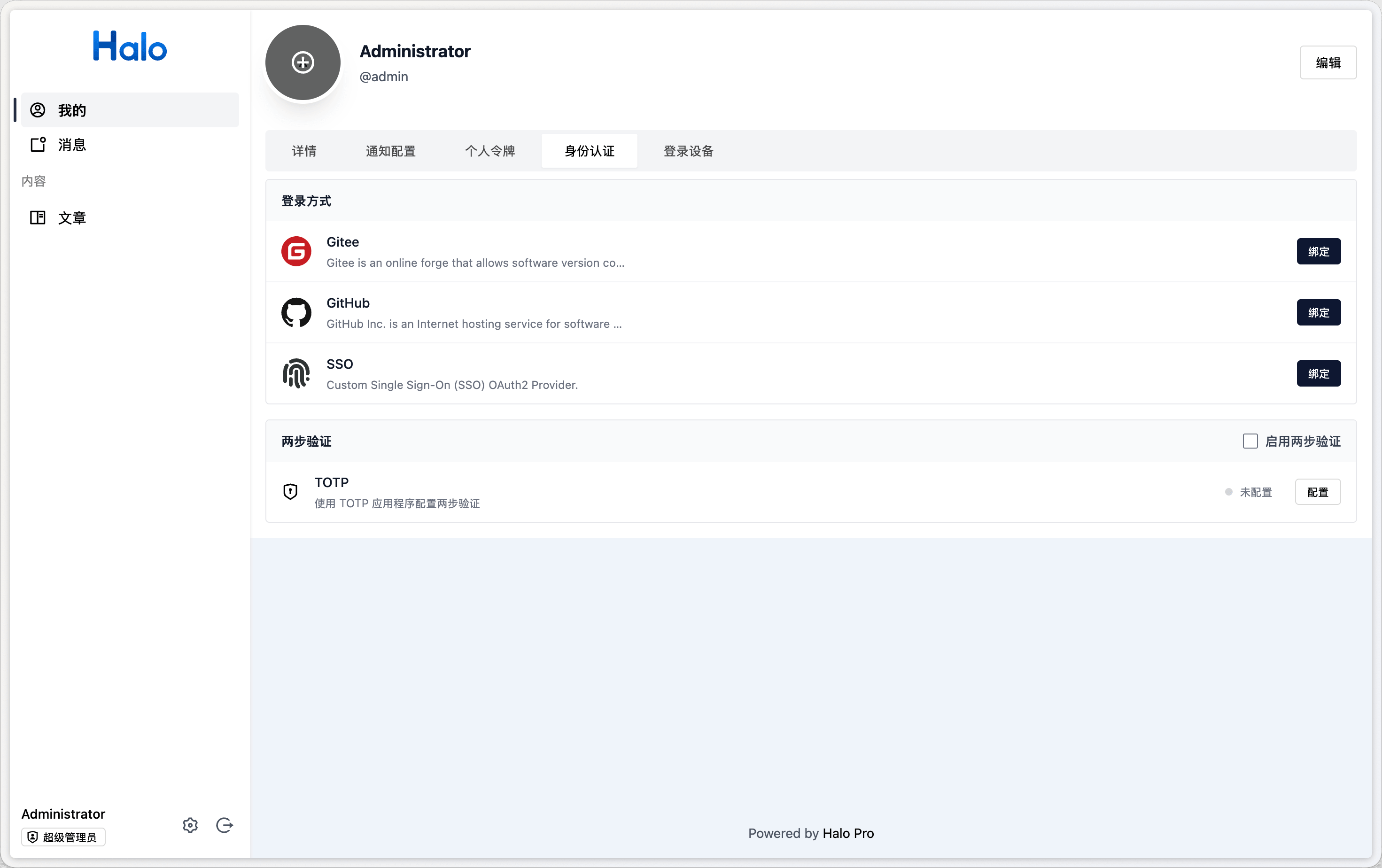Switch to the 通知配置 tab

[x=391, y=151]
